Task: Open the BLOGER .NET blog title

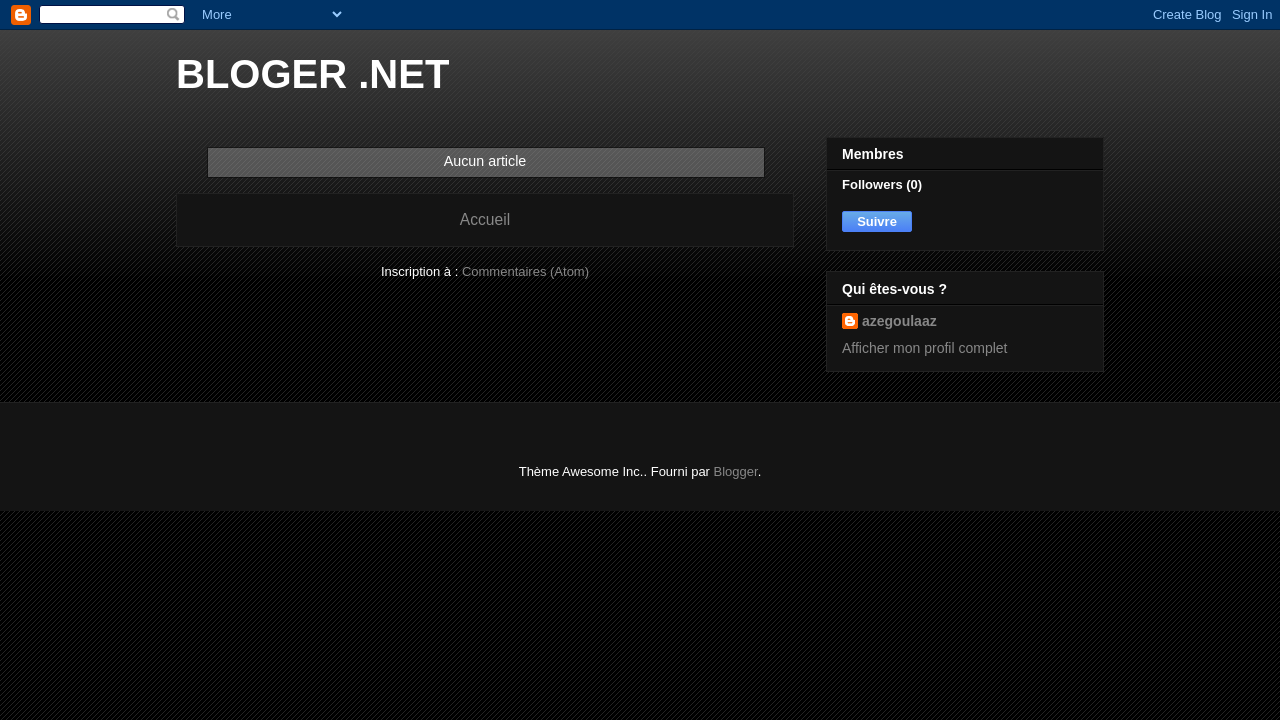Action: [x=313, y=74]
